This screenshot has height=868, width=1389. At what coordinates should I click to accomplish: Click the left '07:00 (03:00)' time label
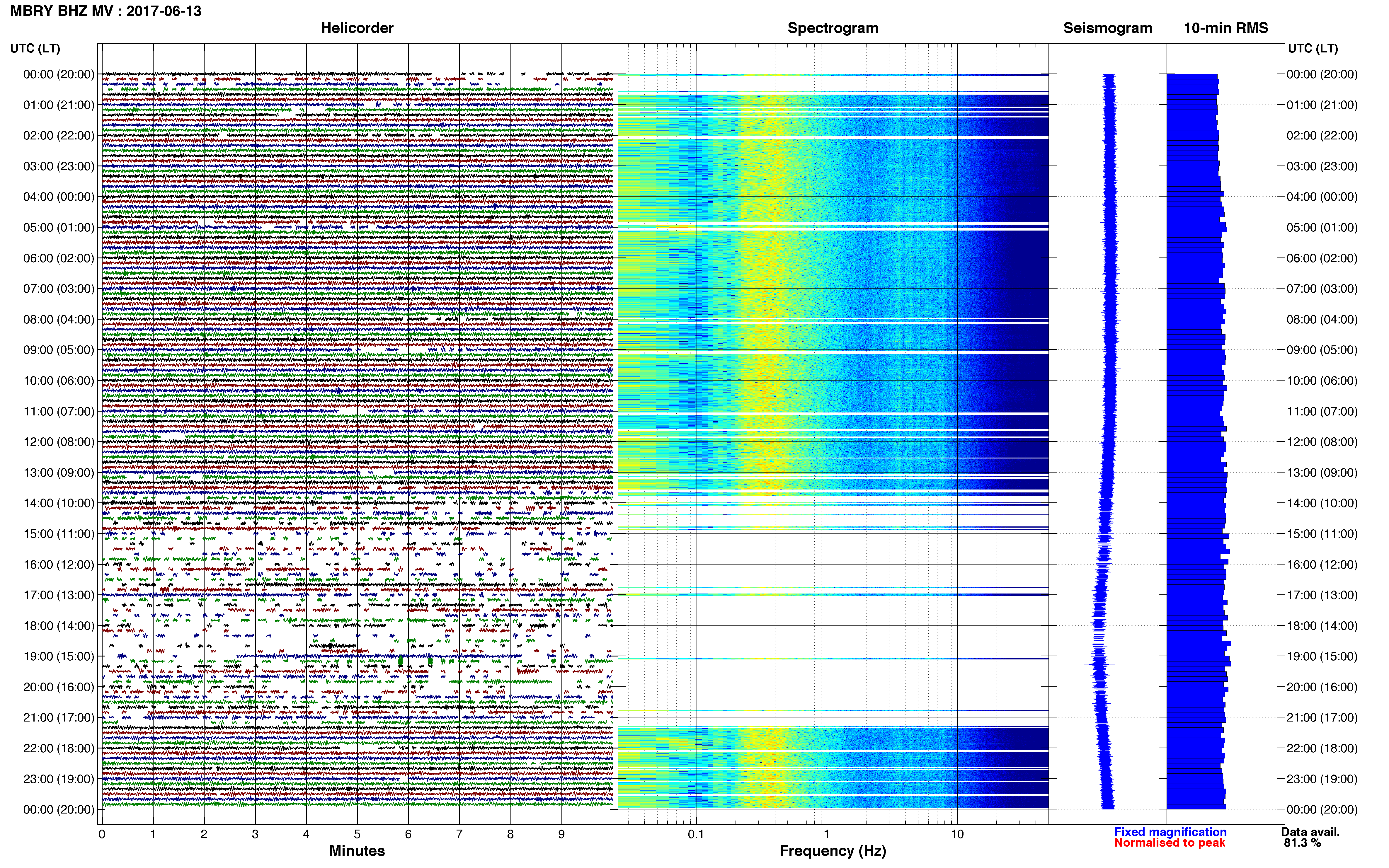[x=59, y=289]
